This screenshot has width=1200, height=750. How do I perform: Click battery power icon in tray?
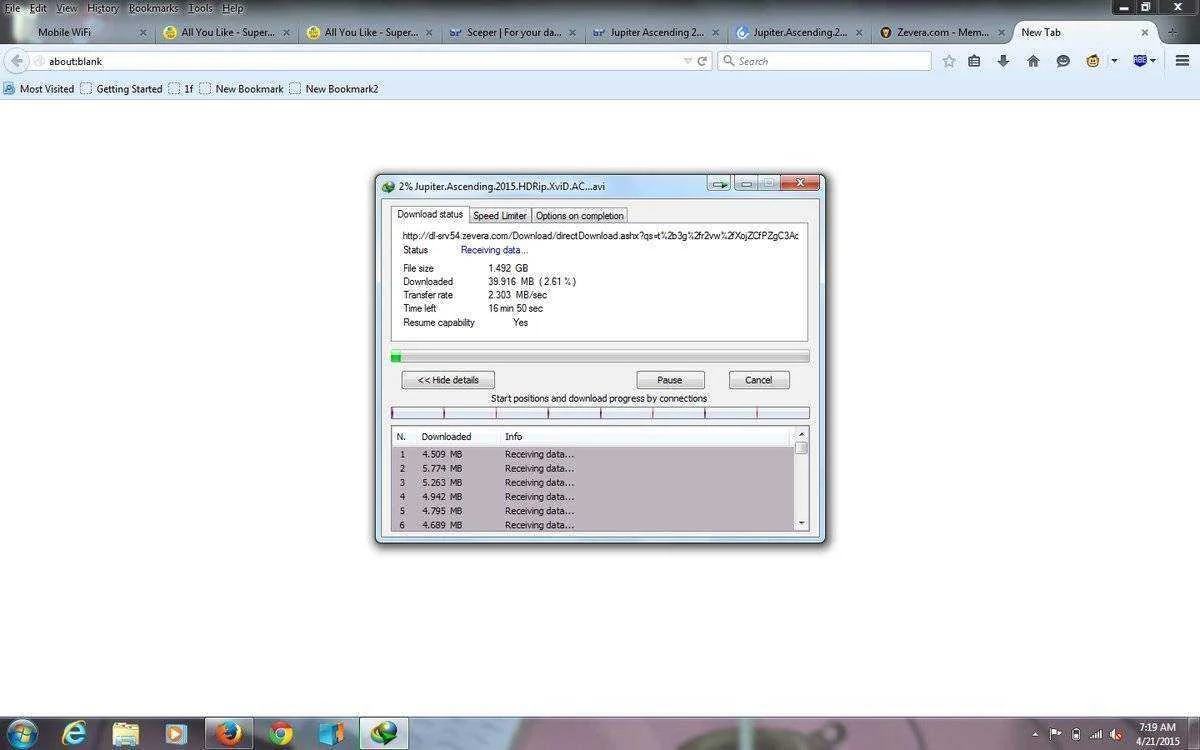coord(1076,734)
